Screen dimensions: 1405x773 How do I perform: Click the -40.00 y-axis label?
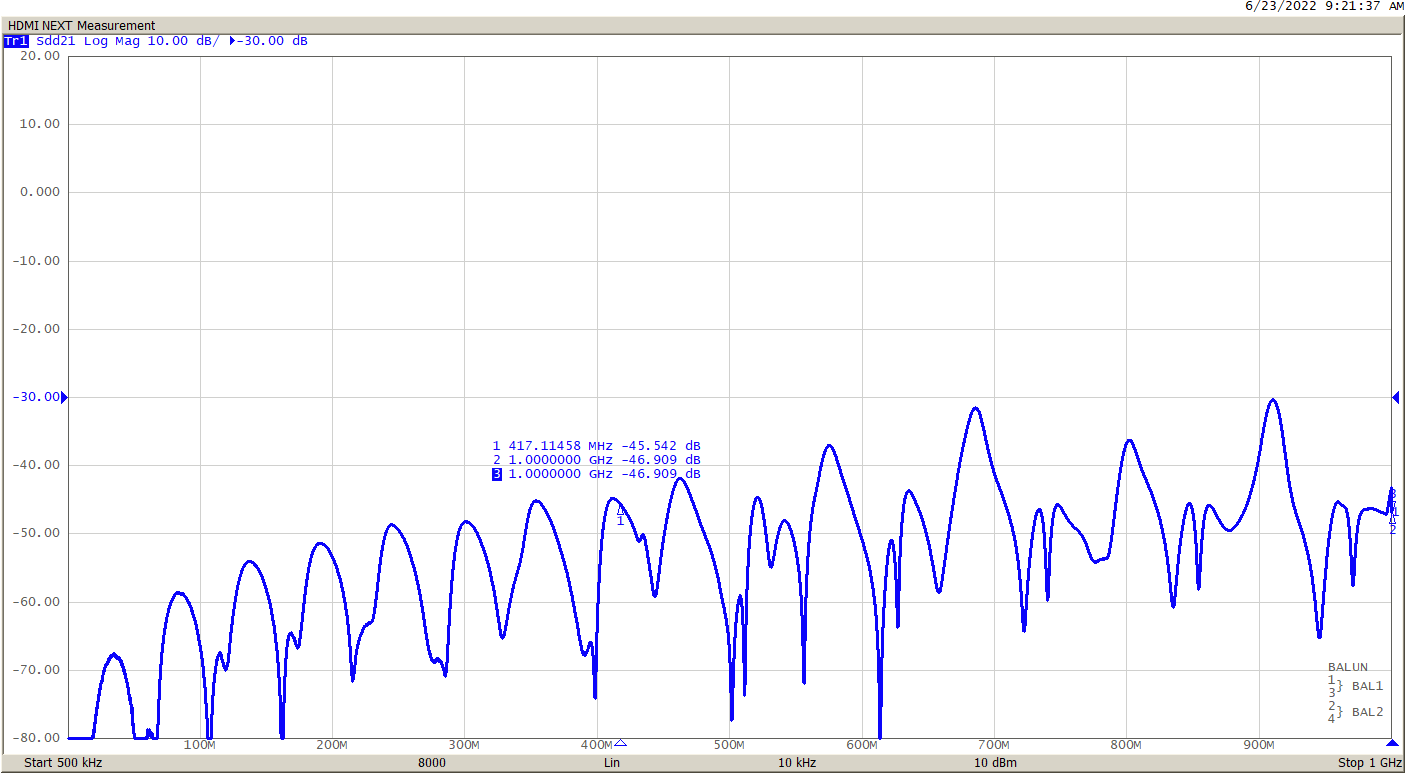36,465
